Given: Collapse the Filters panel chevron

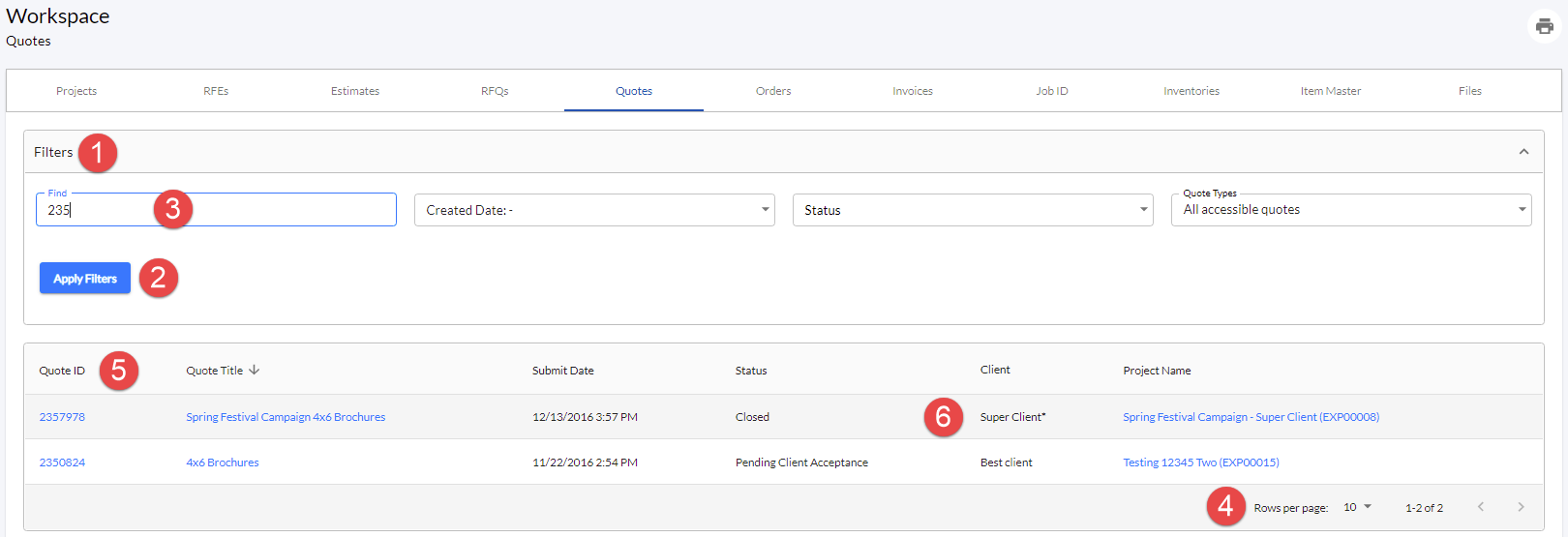Looking at the screenshot, I should (x=1523, y=152).
